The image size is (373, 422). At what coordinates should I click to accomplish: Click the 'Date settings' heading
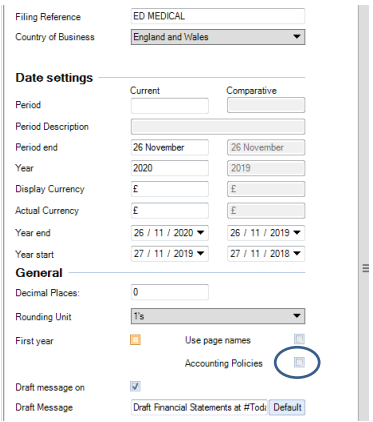[x=54, y=78]
